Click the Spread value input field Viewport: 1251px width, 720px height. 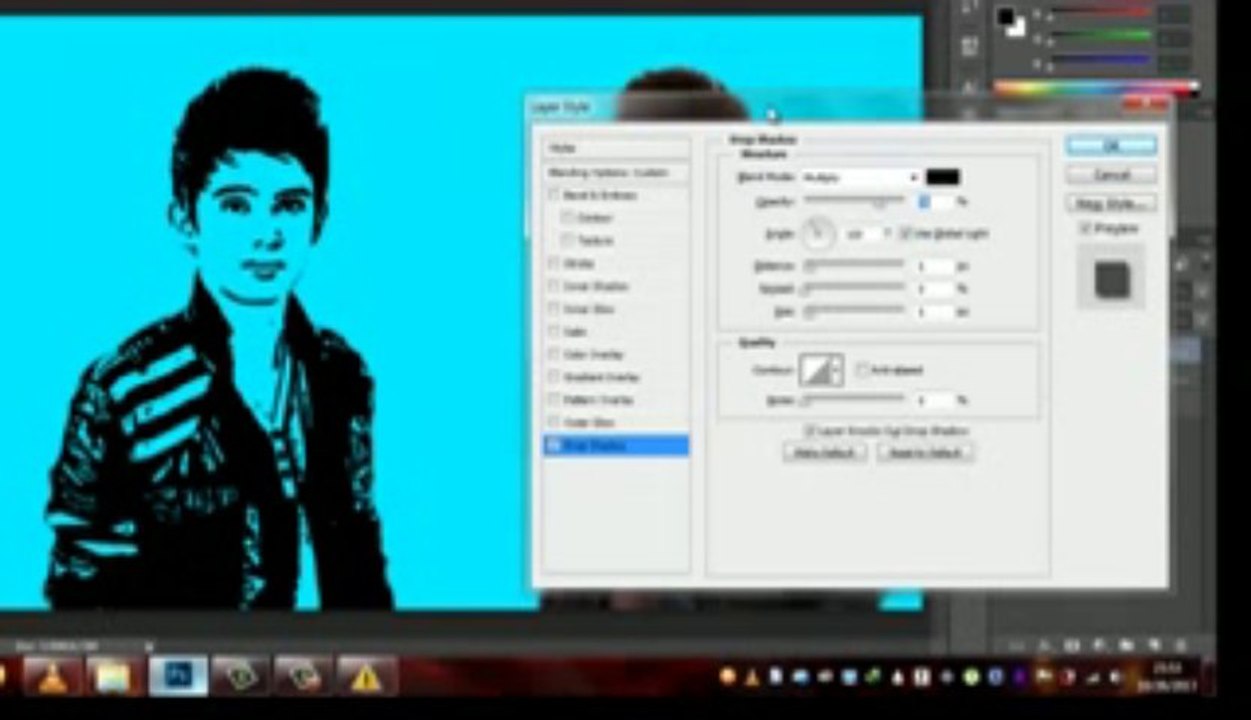tap(936, 289)
